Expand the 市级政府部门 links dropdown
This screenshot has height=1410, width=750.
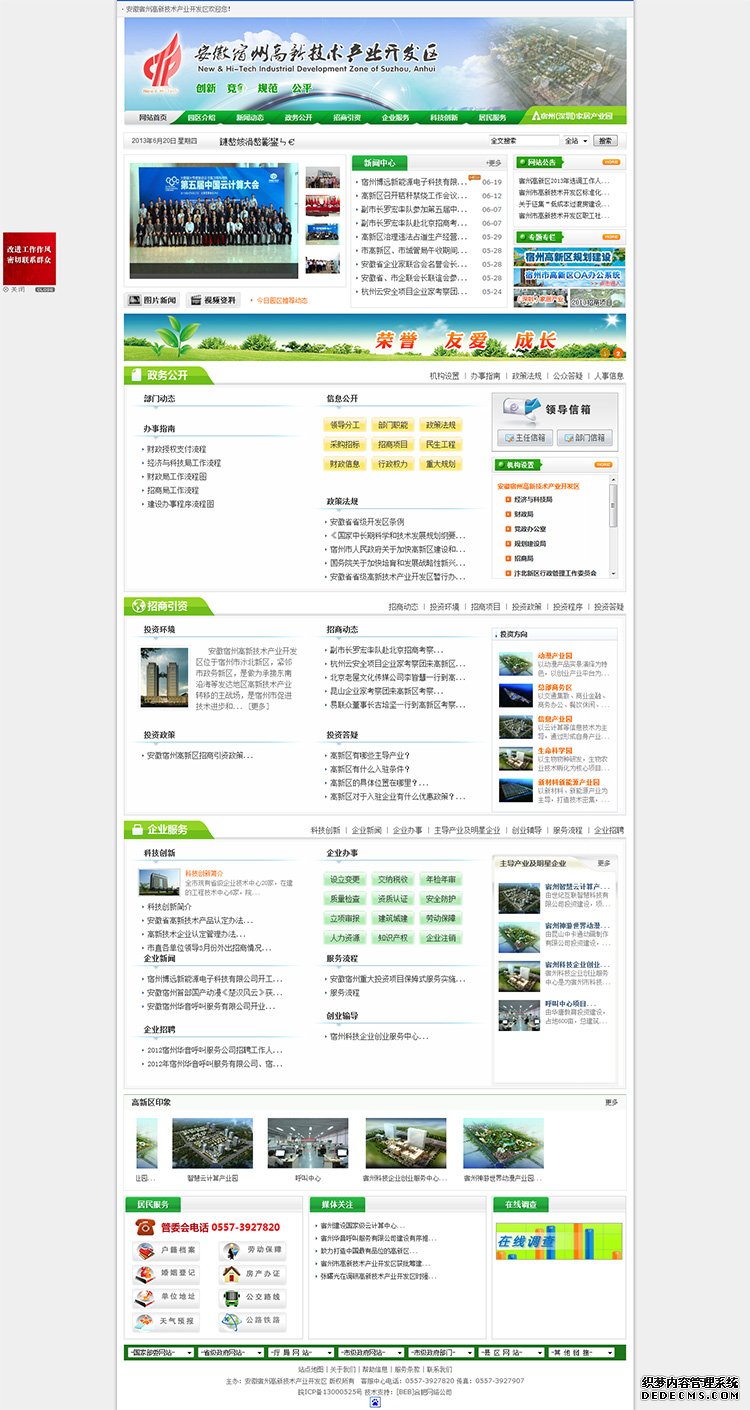pyautogui.click(x=440, y=1352)
